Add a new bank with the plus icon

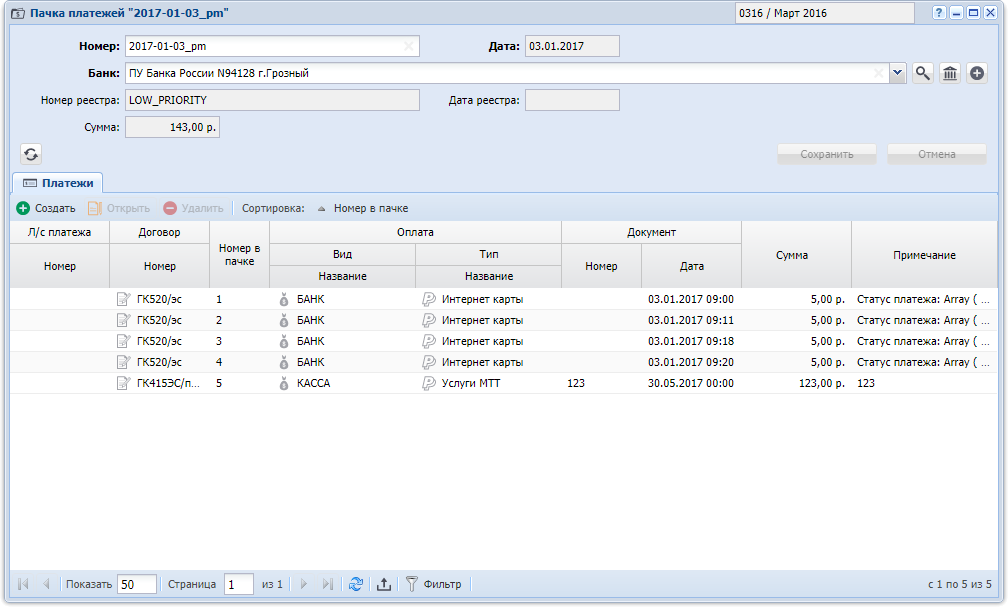coord(976,73)
